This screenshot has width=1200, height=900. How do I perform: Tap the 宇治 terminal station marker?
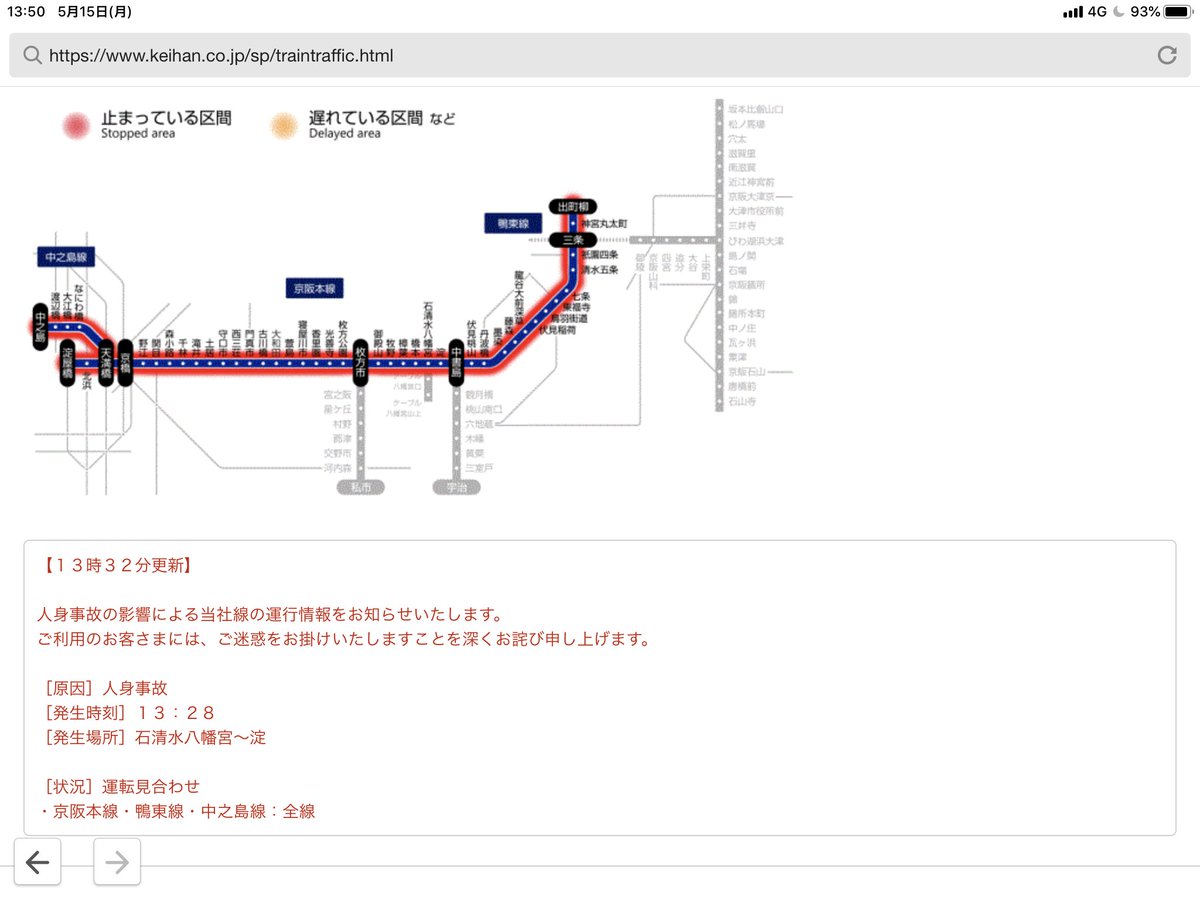coord(456,487)
